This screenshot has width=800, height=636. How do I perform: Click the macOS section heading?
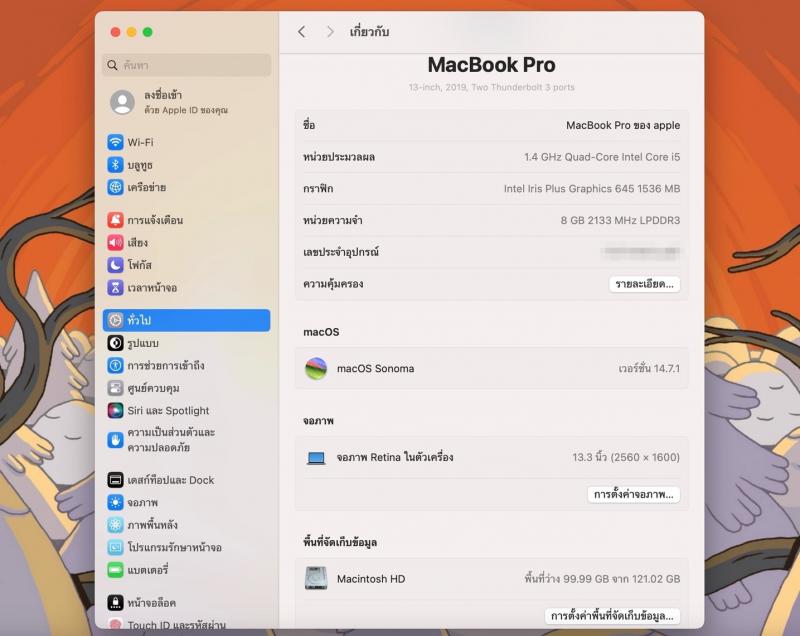pyautogui.click(x=321, y=332)
